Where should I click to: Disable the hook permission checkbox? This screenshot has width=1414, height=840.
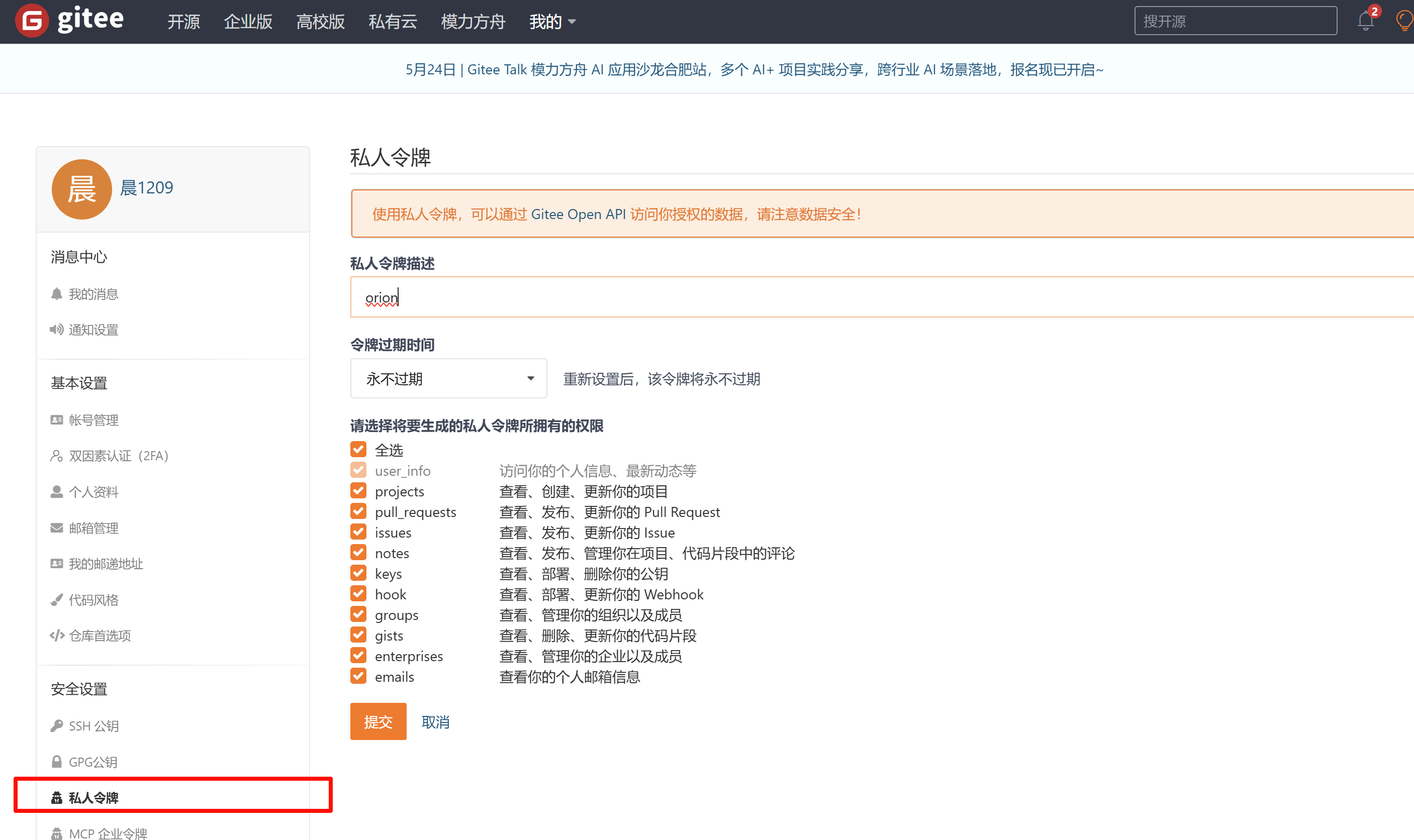(x=358, y=594)
